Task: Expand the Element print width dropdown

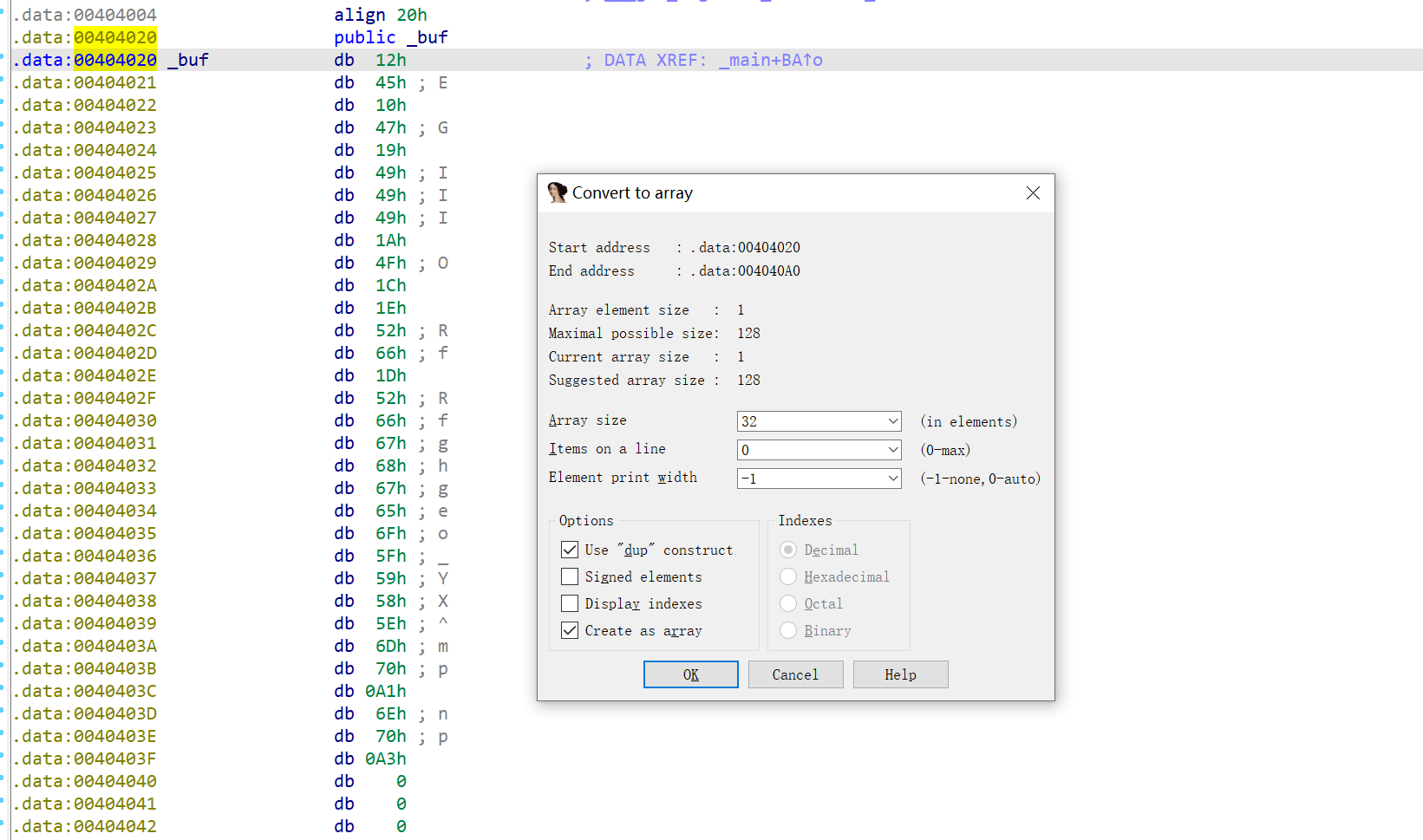Action: tap(892, 479)
